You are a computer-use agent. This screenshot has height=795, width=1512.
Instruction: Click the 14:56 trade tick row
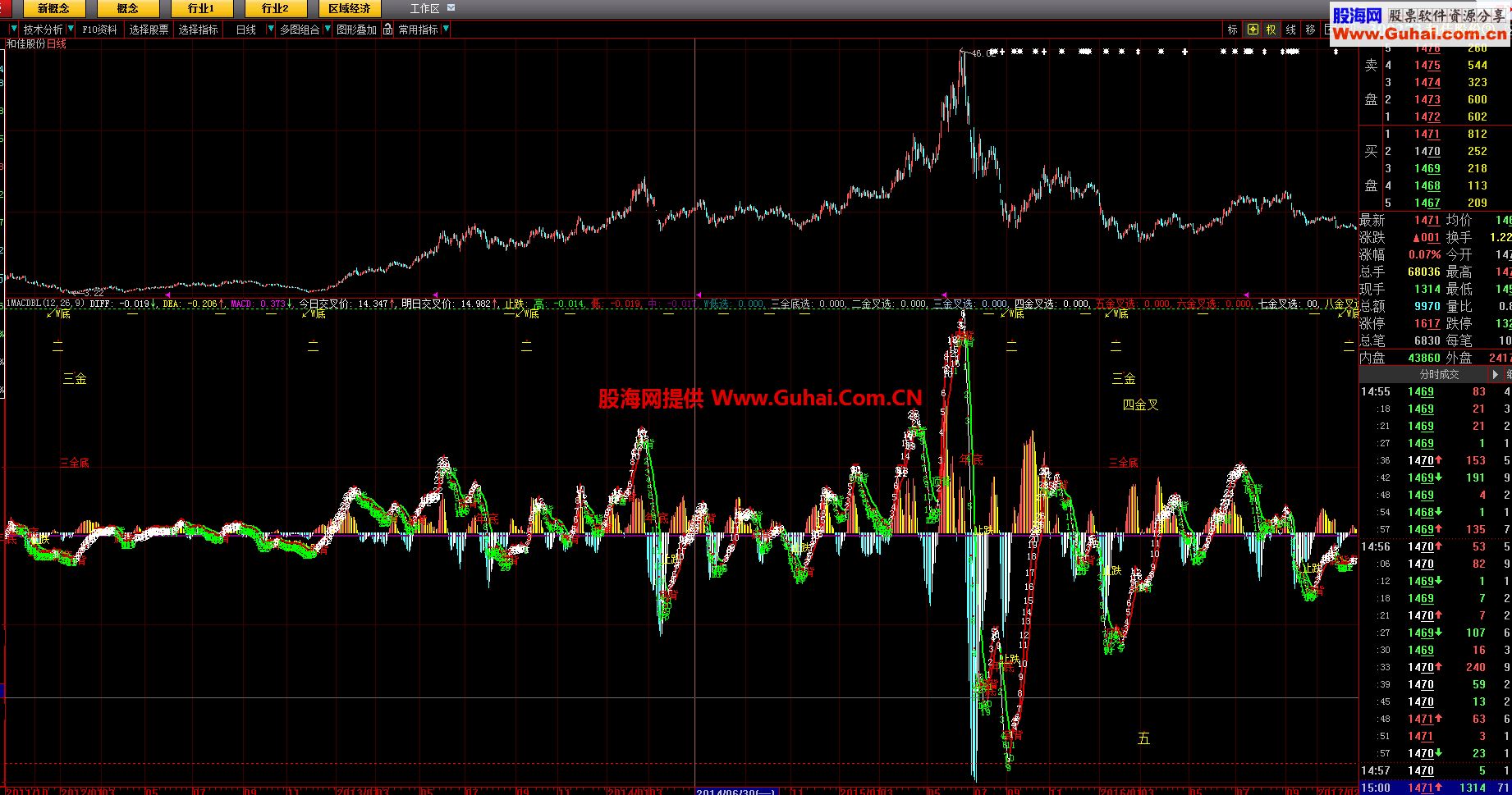(1436, 546)
